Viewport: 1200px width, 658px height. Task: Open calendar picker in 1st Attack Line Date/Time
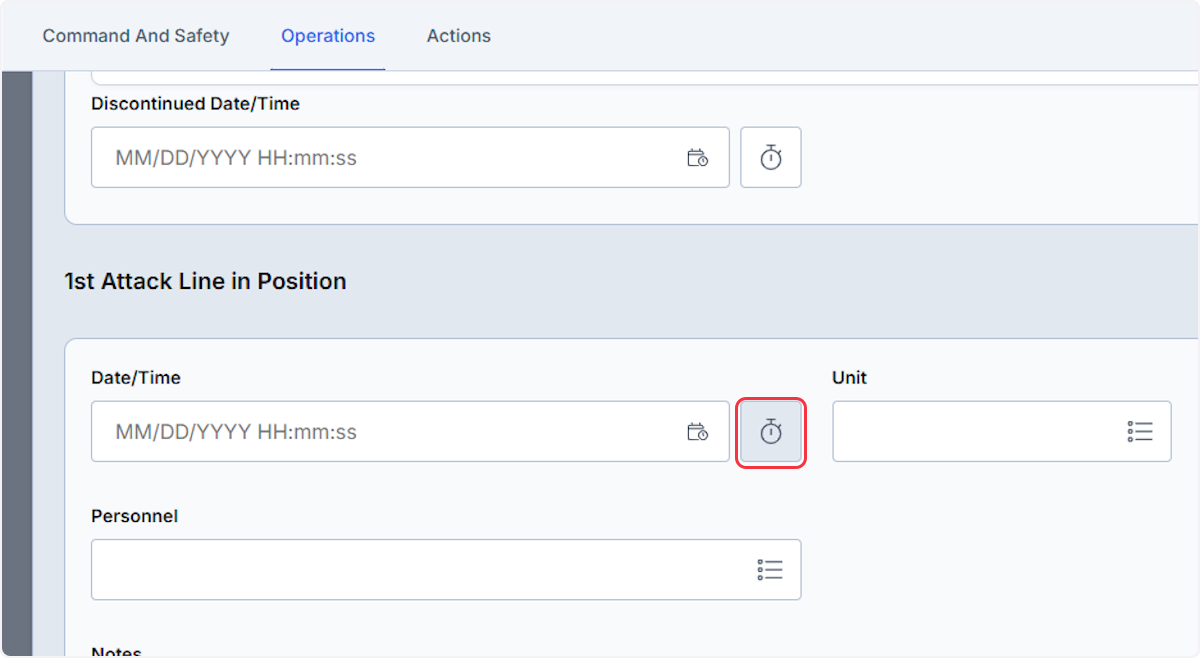click(x=698, y=432)
